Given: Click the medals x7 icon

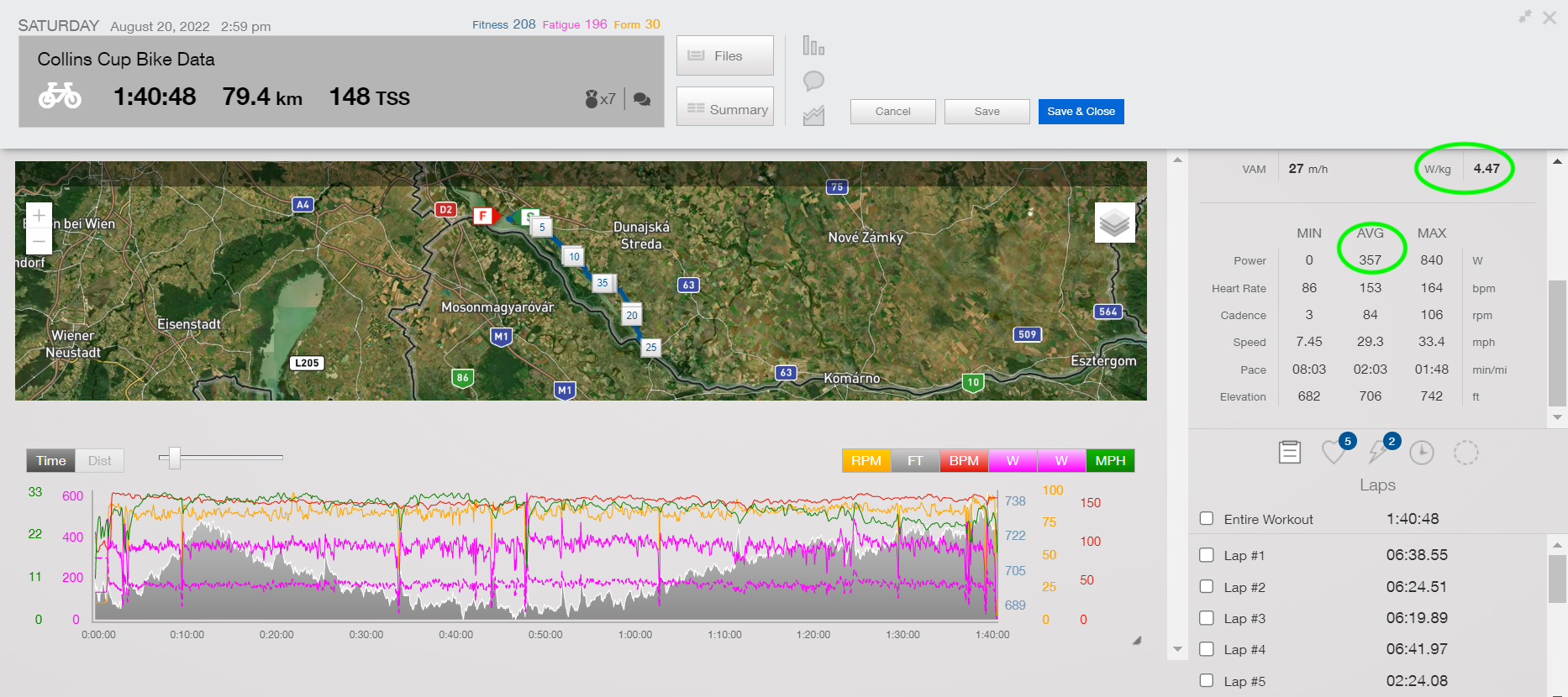Looking at the screenshot, I should pyautogui.click(x=599, y=99).
